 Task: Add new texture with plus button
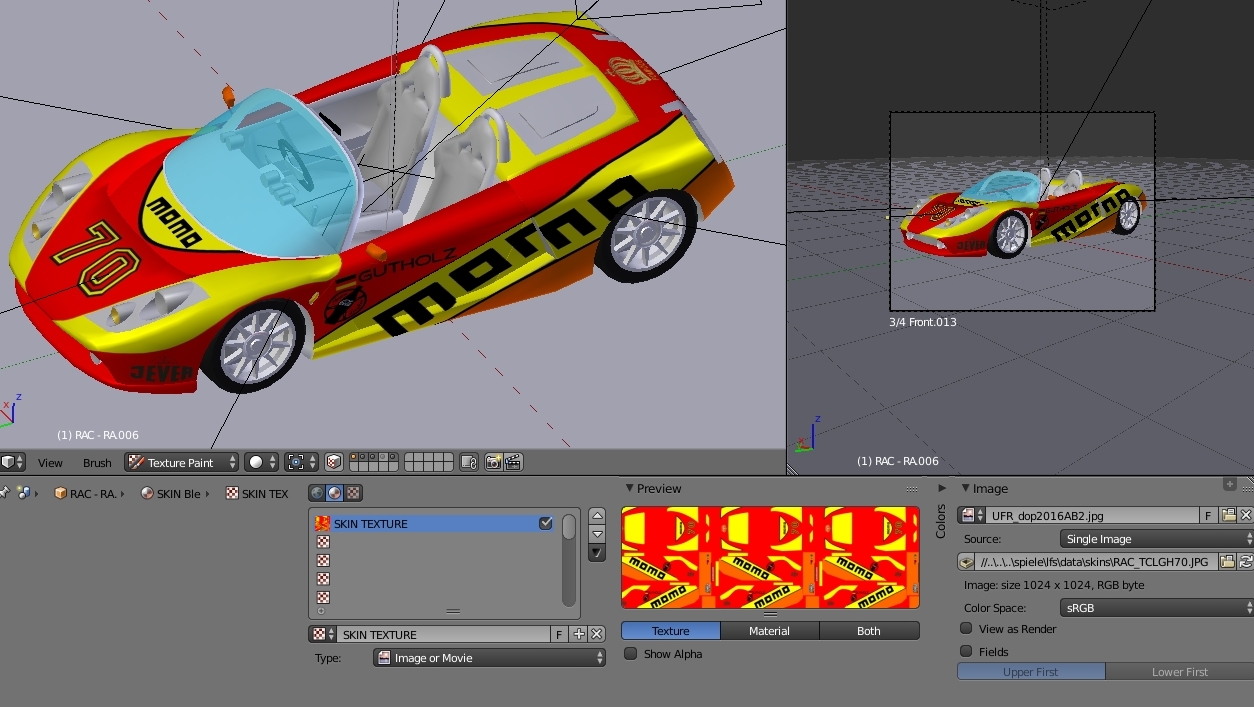(x=578, y=634)
